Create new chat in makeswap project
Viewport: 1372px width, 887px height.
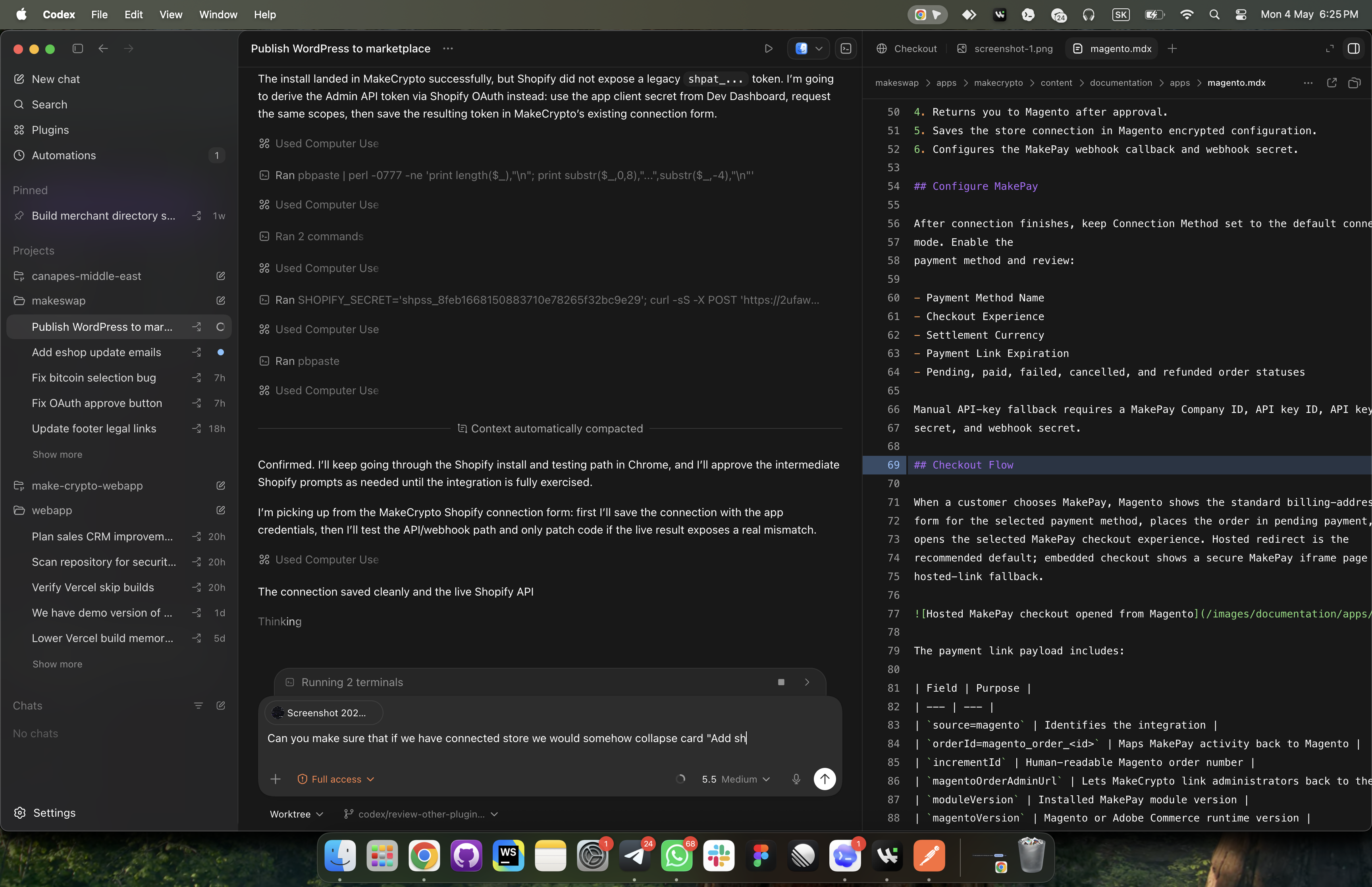220,301
